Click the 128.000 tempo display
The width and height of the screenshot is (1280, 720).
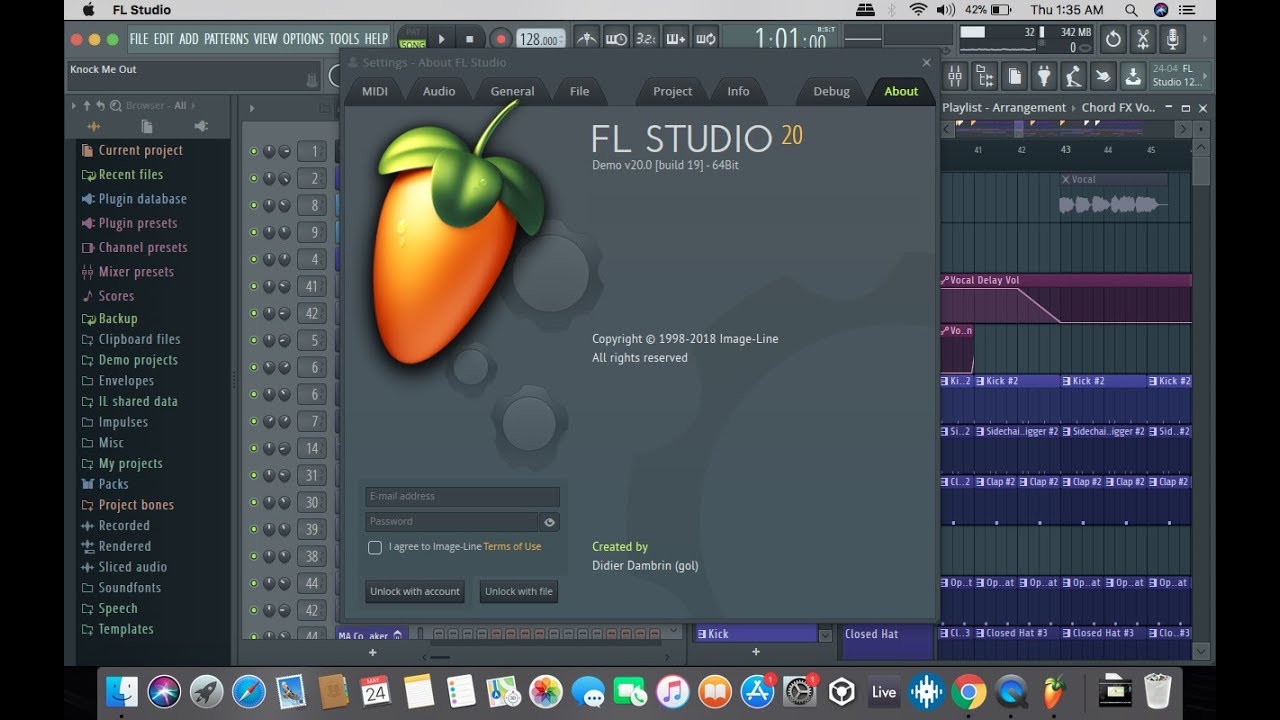click(x=541, y=39)
